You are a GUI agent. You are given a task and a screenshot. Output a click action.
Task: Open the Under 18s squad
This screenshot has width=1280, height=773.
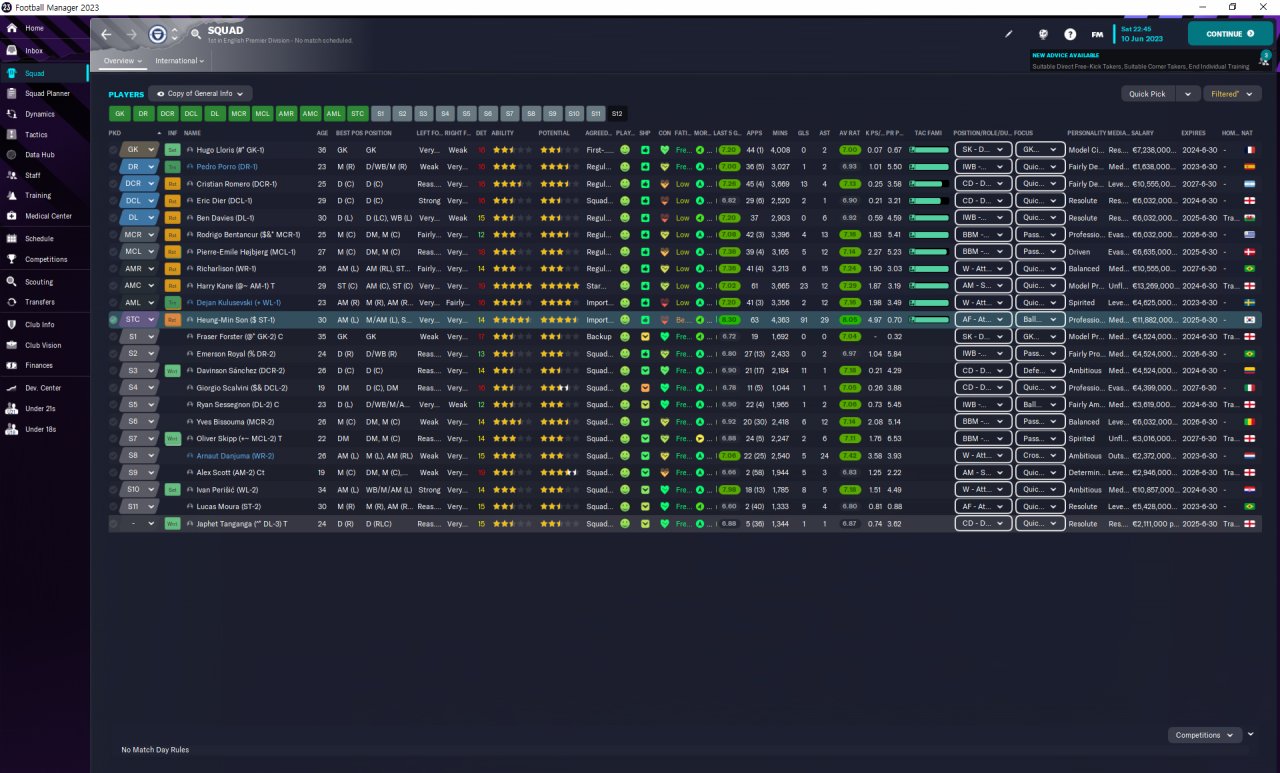tap(41, 429)
